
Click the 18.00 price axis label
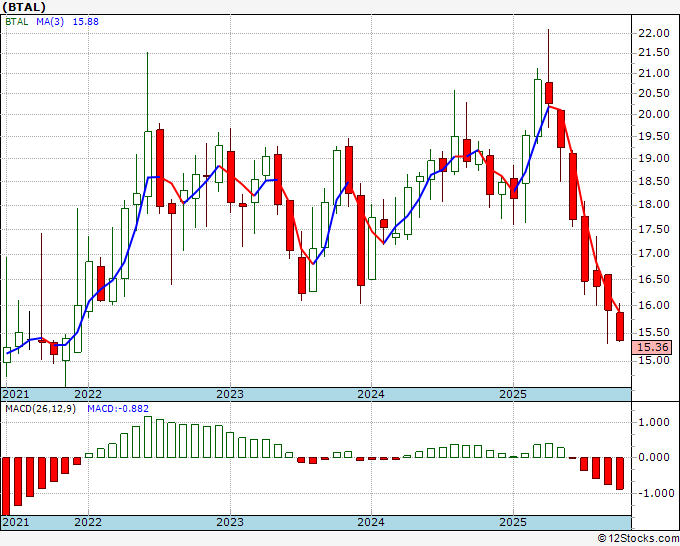(654, 205)
